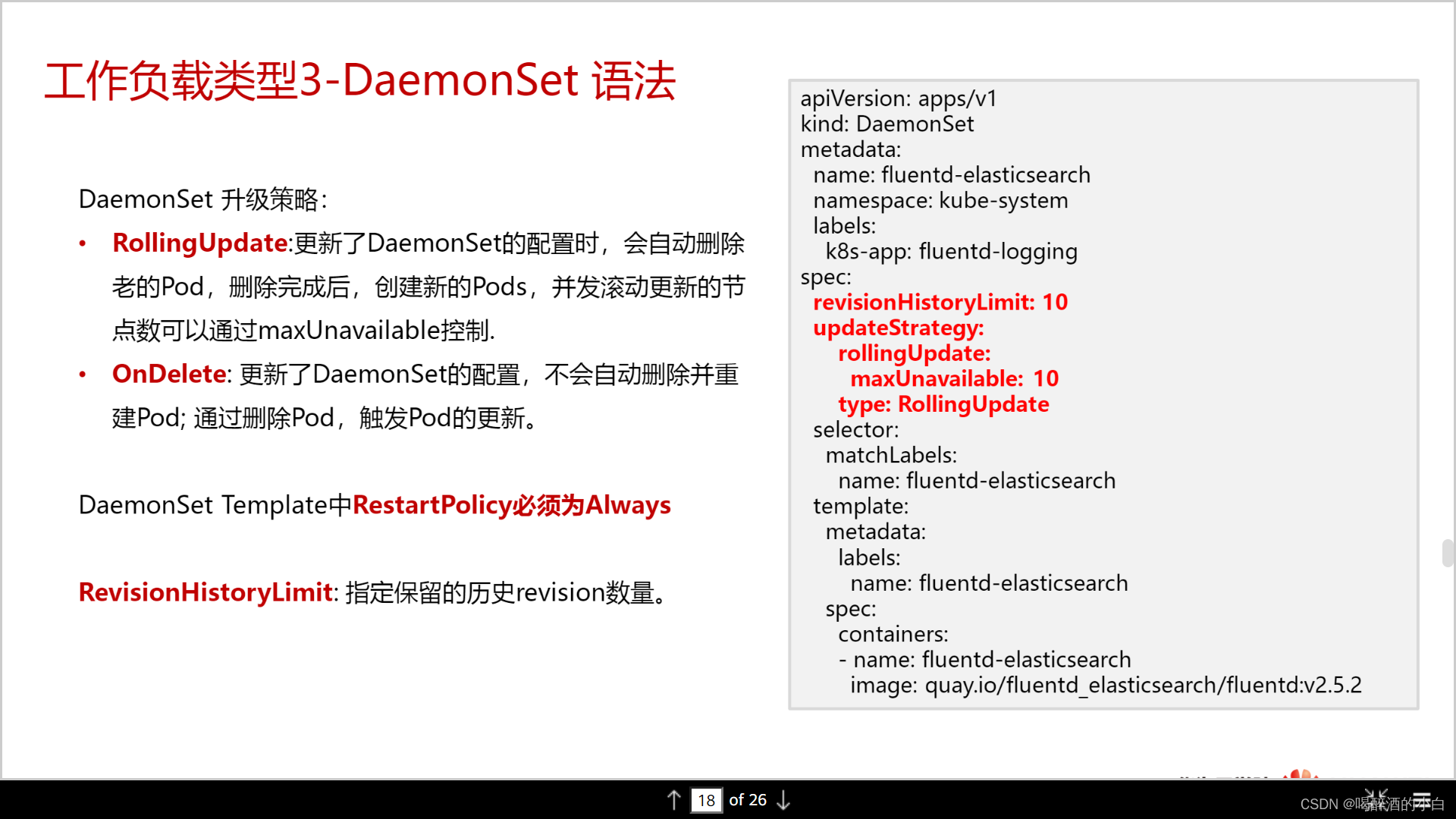Go to the next page with the down arrow
1456x819 pixels.
pos(783,800)
